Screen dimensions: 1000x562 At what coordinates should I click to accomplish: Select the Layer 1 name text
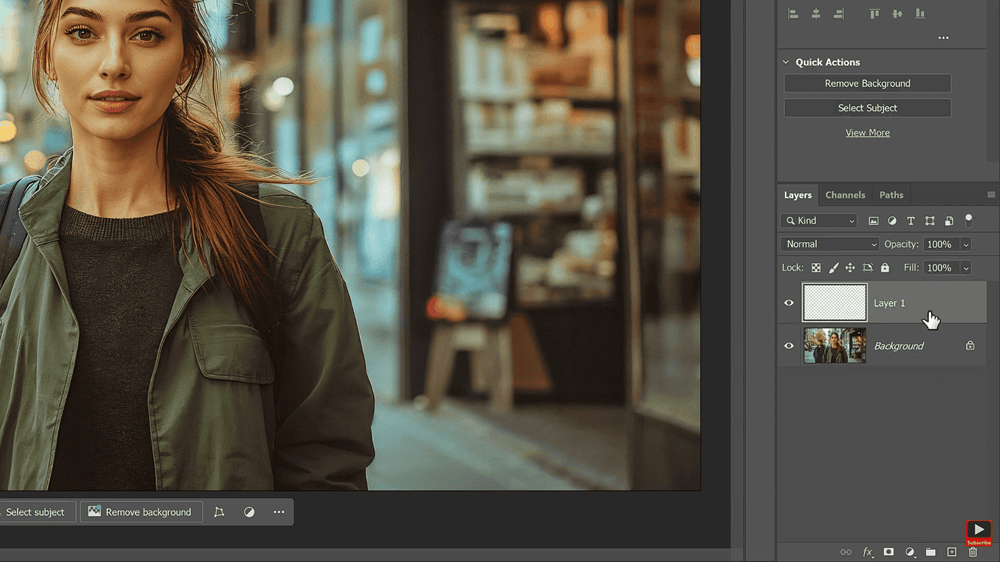(889, 303)
